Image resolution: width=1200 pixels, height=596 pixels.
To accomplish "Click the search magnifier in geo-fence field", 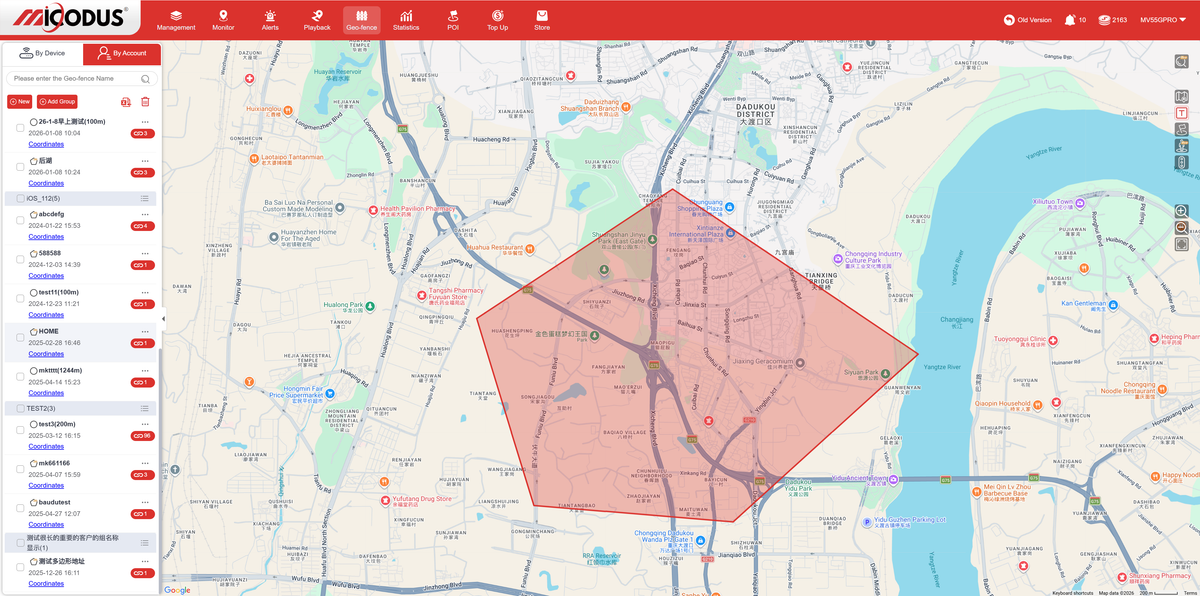I will pos(146,78).
